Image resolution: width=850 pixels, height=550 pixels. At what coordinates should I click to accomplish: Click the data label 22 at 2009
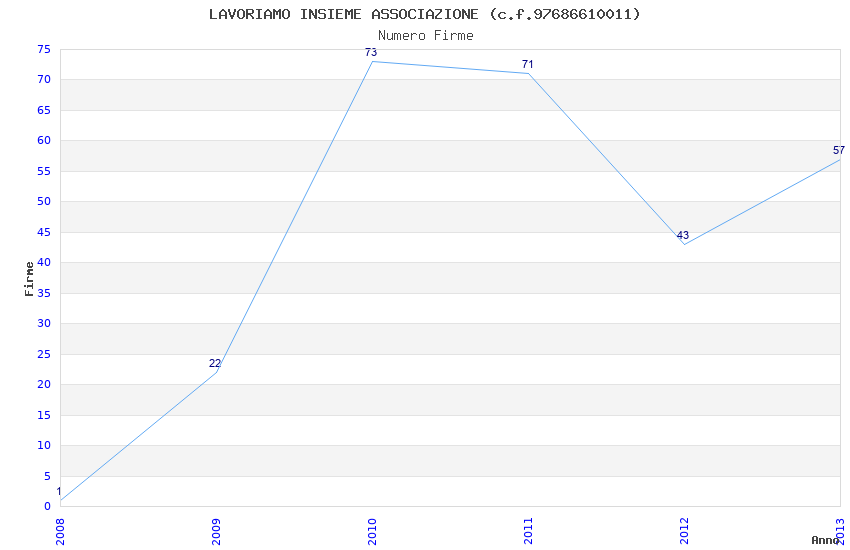(x=215, y=364)
